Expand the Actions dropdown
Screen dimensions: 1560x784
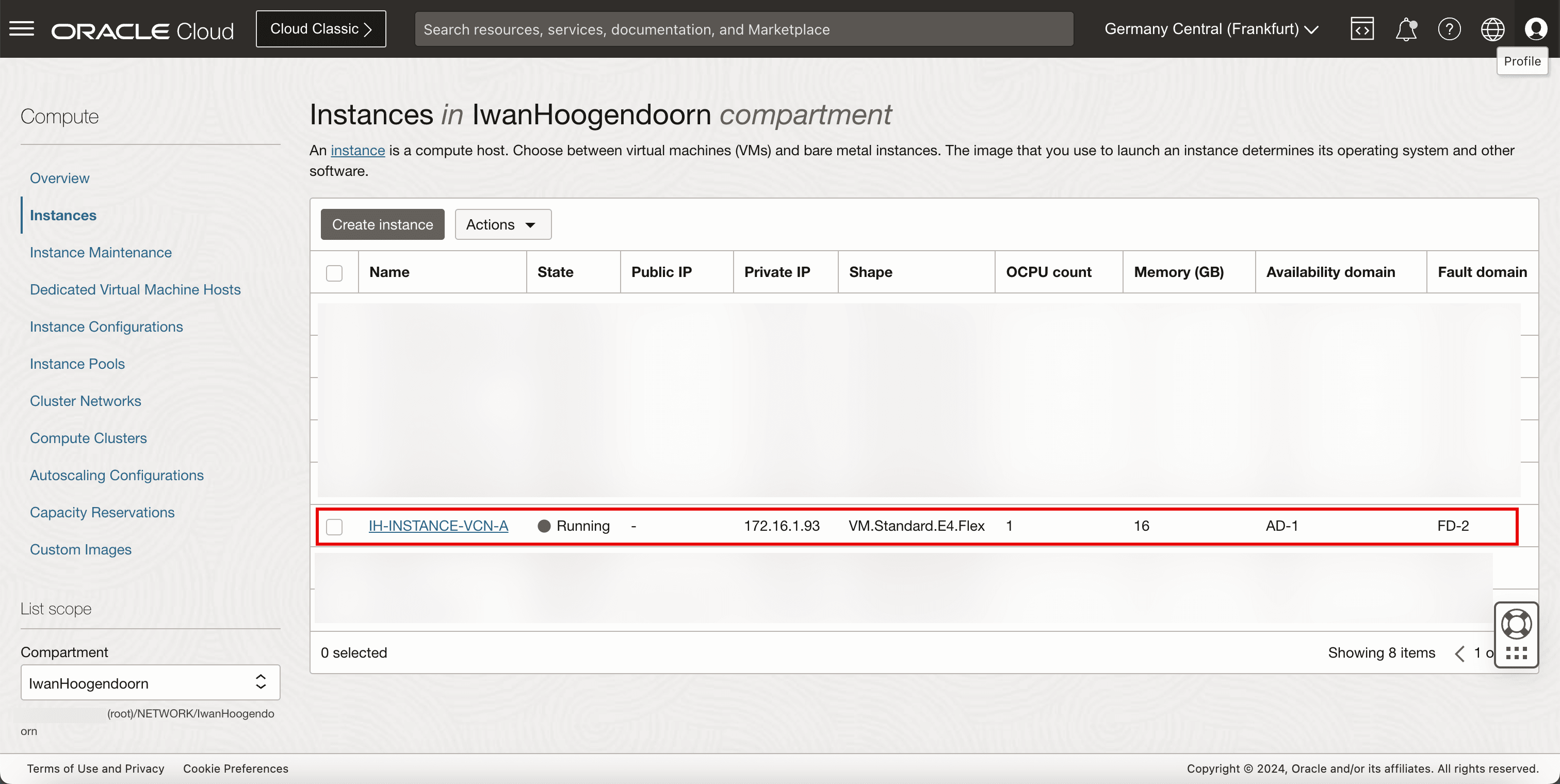click(x=502, y=224)
